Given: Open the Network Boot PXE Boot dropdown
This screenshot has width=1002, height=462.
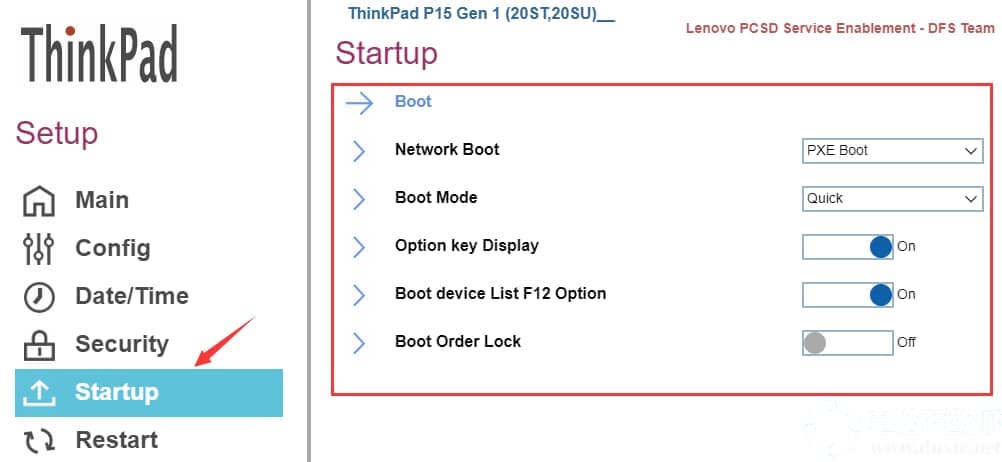Looking at the screenshot, I should (x=892, y=150).
